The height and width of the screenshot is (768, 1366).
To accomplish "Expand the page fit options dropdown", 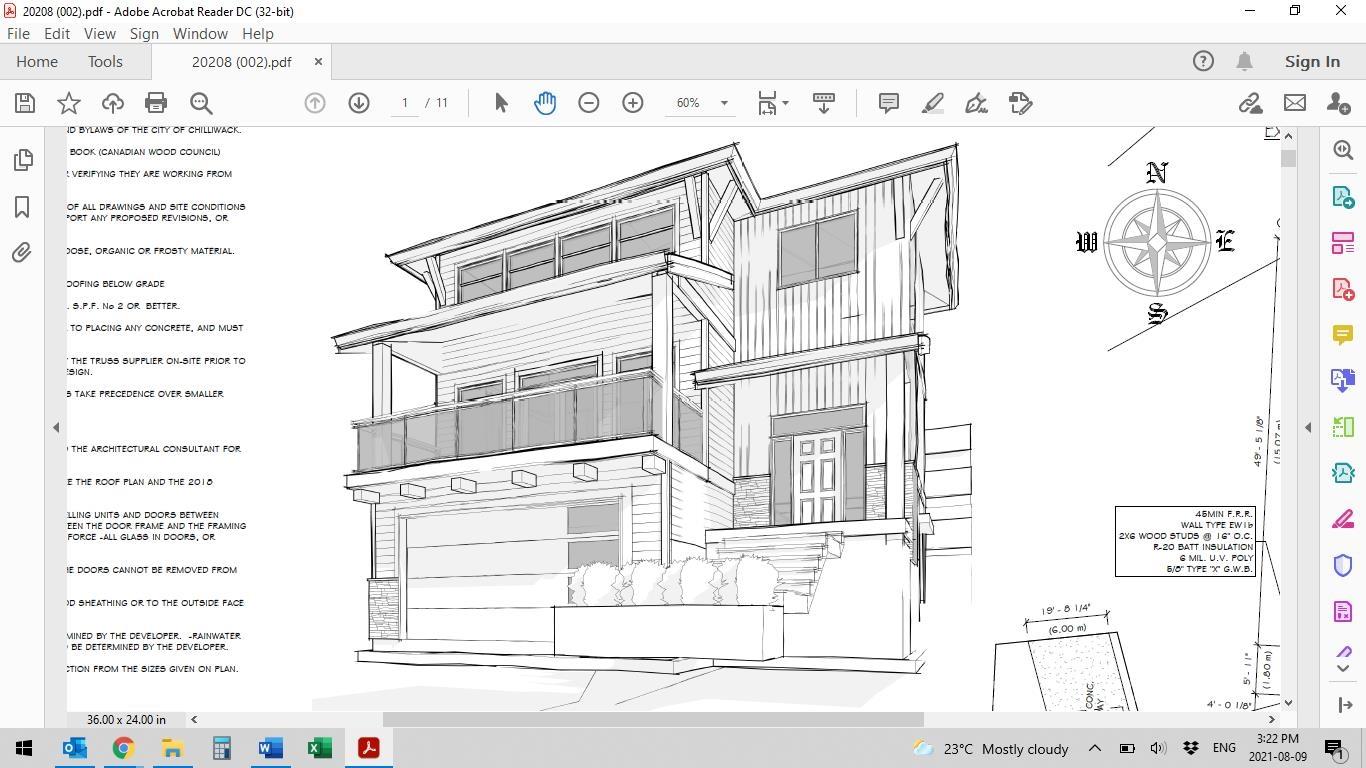I will [785, 103].
